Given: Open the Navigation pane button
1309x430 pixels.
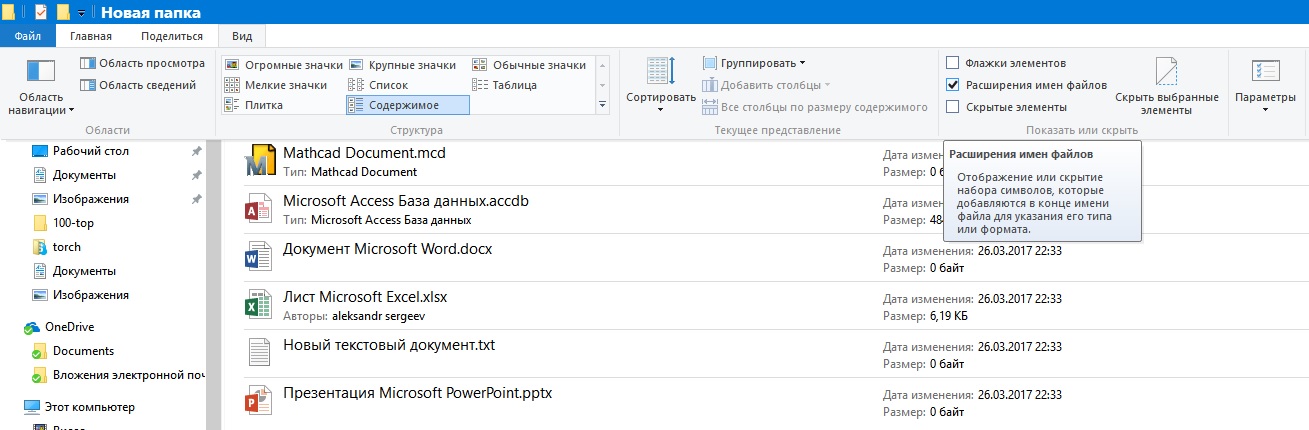Looking at the screenshot, I should coord(41,87).
